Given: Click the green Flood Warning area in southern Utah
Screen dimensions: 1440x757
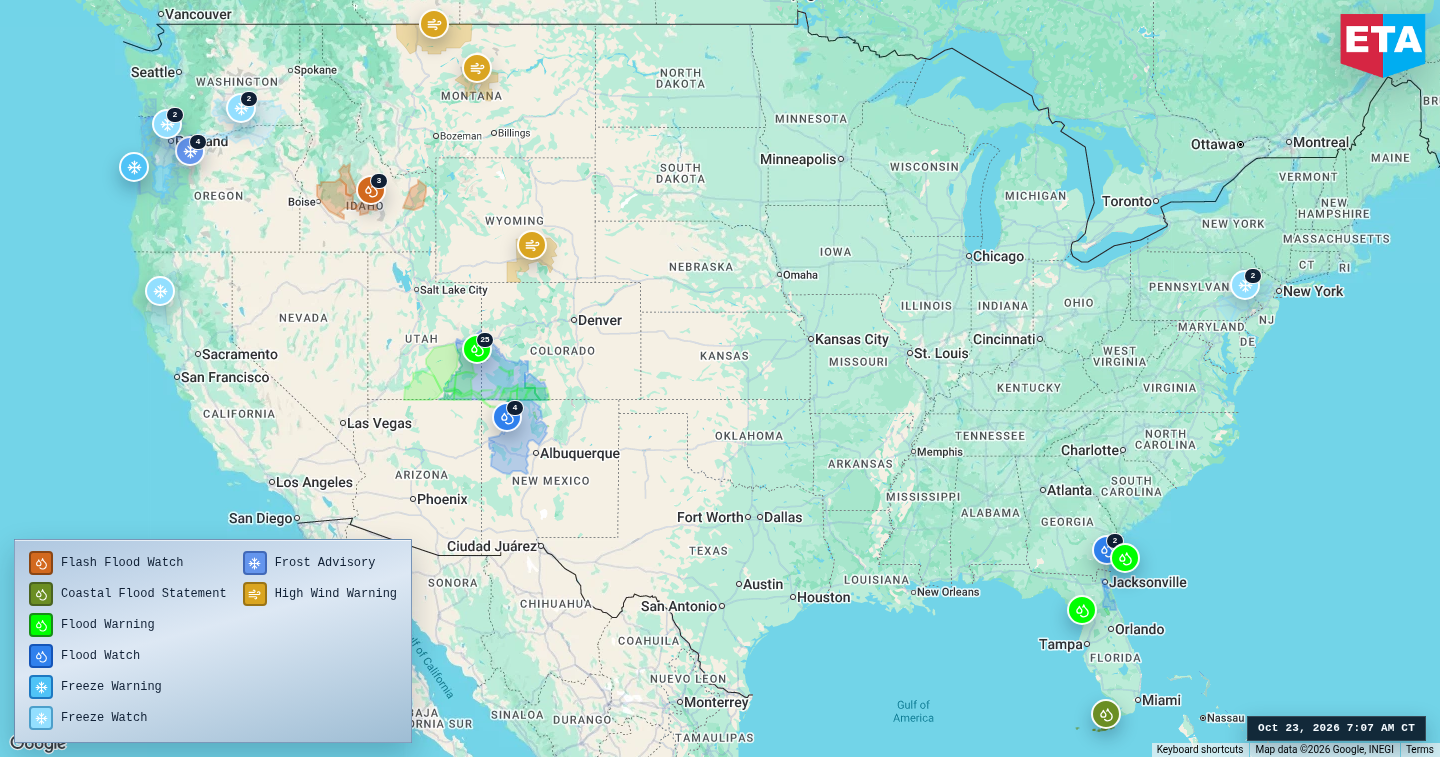Looking at the screenshot, I should (432, 376).
